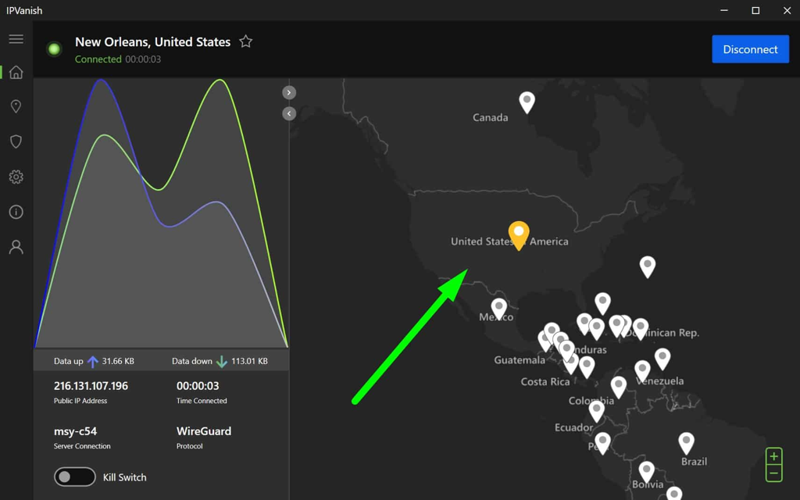Favorite New Orleans with the star icon
This screenshot has width=800, height=500.
point(246,42)
